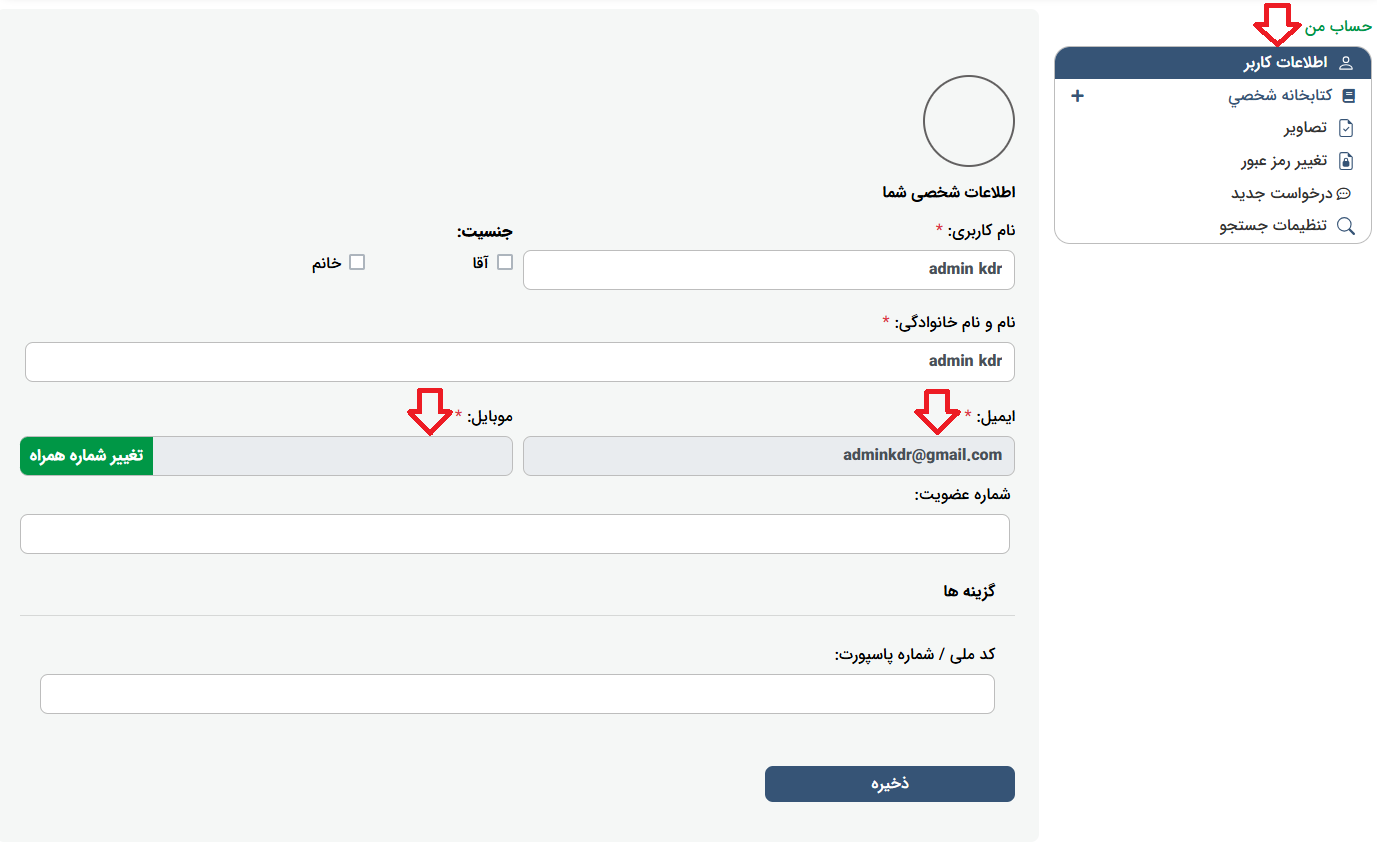1377x843 pixels.
Task: Open the کتابخانه شخصي menu item
Action: 1281,96
